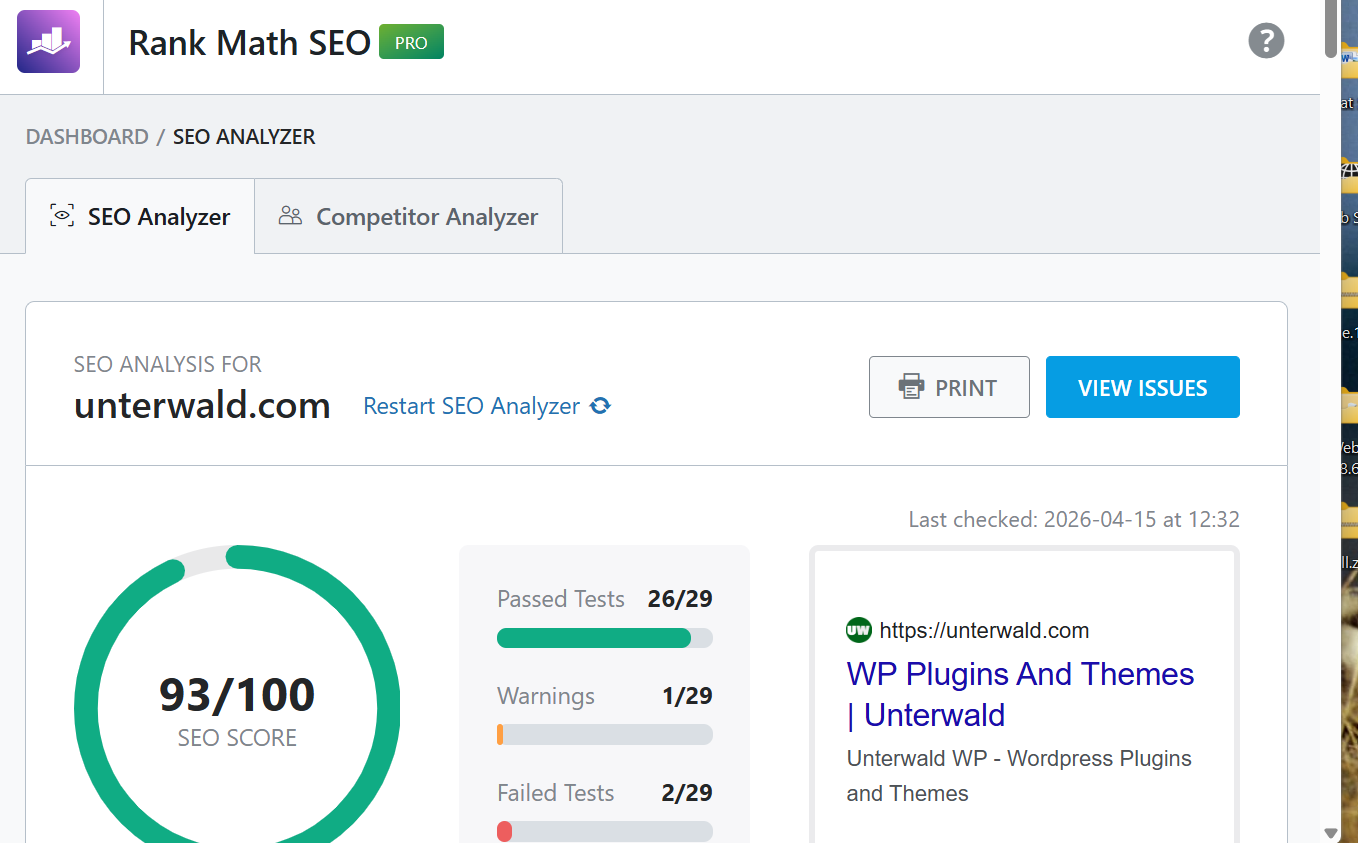Click the Passed Tests 26/29 value
1358x843 pixels.
pyautogui.click(x=680, y=599)
